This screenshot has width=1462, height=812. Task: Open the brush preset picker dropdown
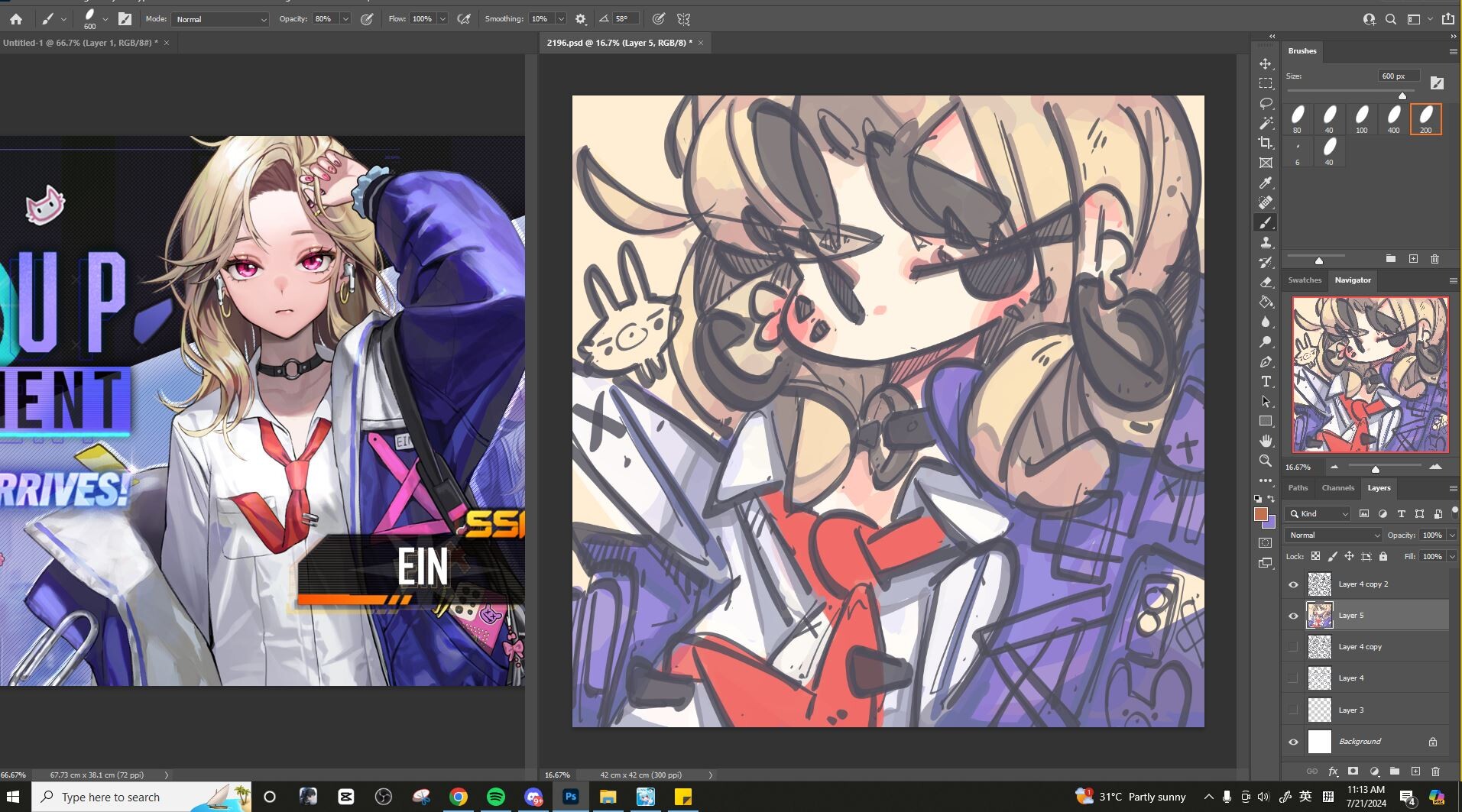coord(105,19)
